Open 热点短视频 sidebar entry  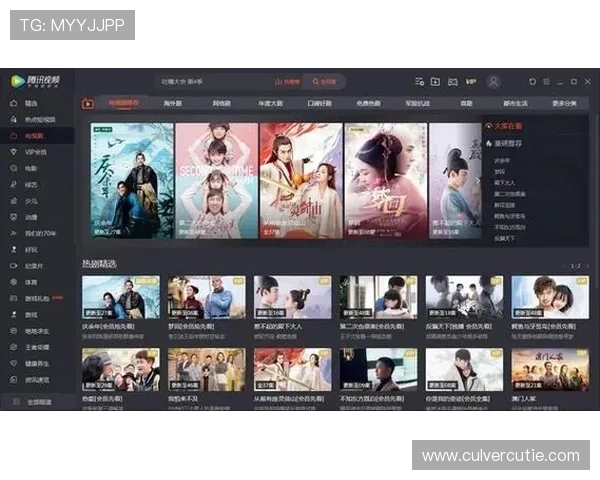pyautogui.click(x=37, y=119)
